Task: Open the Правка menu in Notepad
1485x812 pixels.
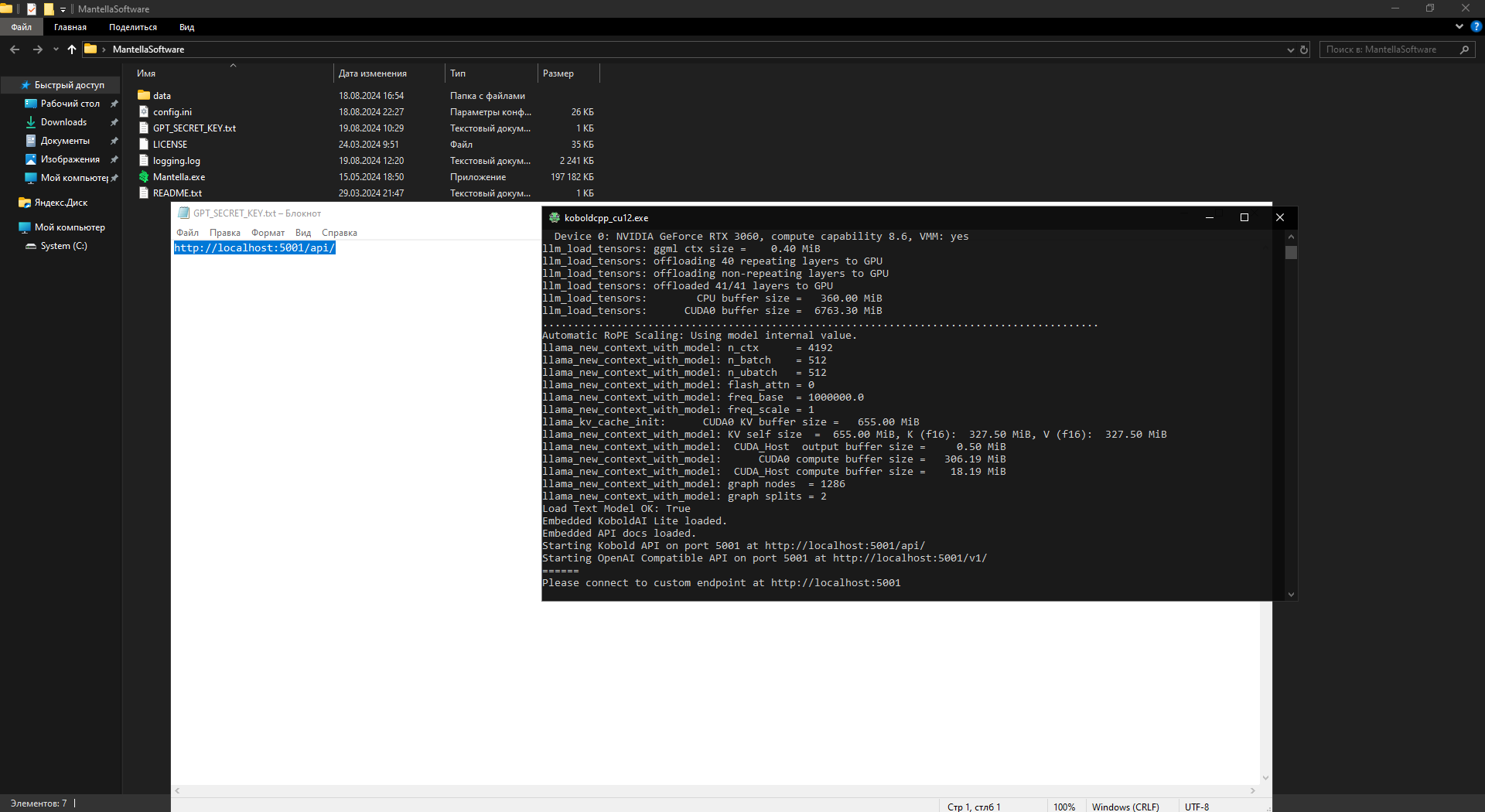Action: pyautogui.click(x=224, y=233)
